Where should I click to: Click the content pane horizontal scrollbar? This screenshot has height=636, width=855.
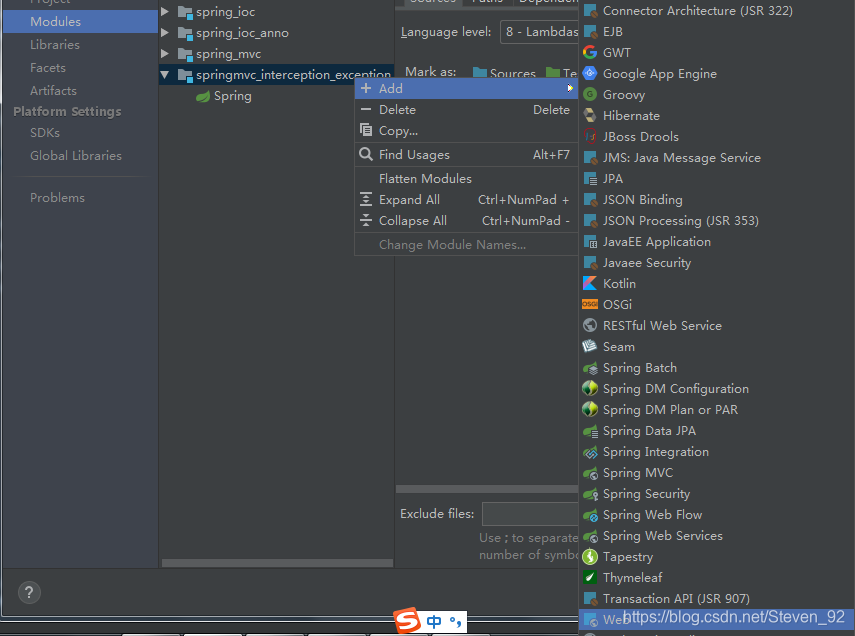(487, 489)
